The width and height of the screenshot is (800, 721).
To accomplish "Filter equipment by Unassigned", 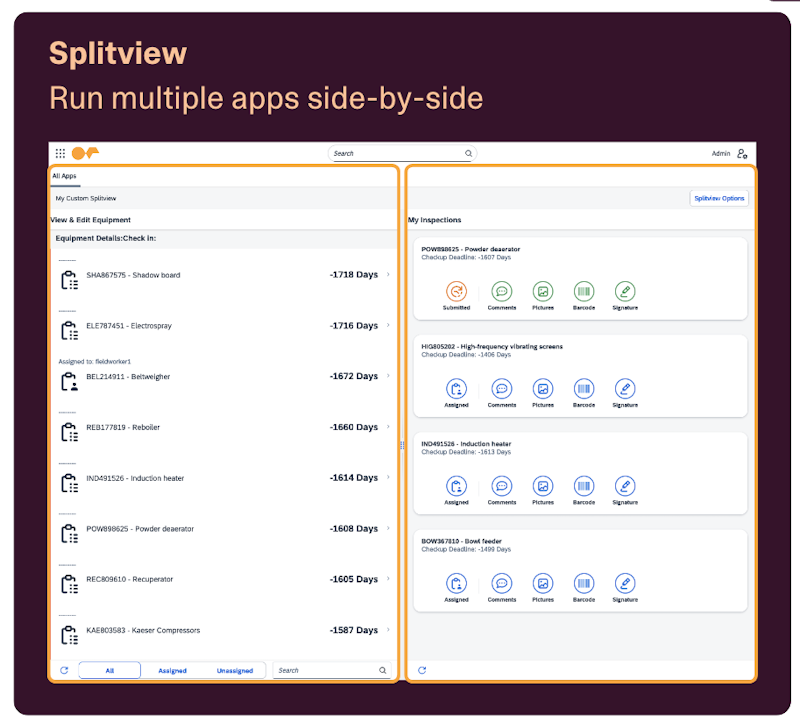I will tap(235, 670).
